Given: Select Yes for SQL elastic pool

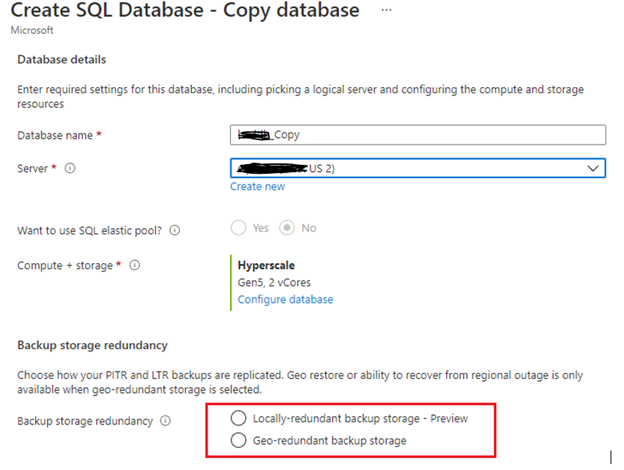Looking at the screenshot, I should [x=239, y=228].
